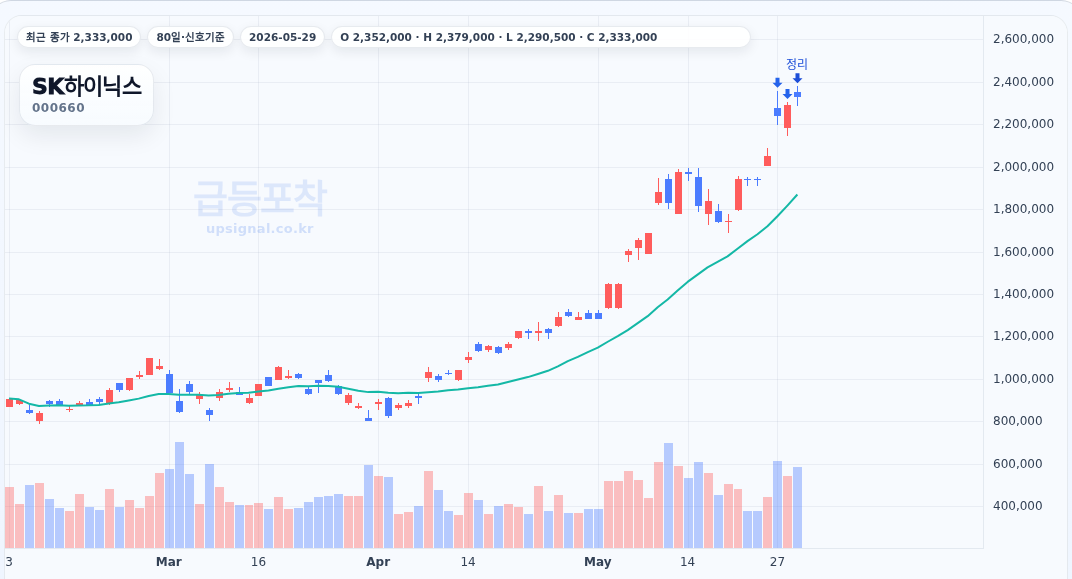Click the last volume bar on the right
The width and height of the screenshot is (1072, 579).
click(797, 508)
